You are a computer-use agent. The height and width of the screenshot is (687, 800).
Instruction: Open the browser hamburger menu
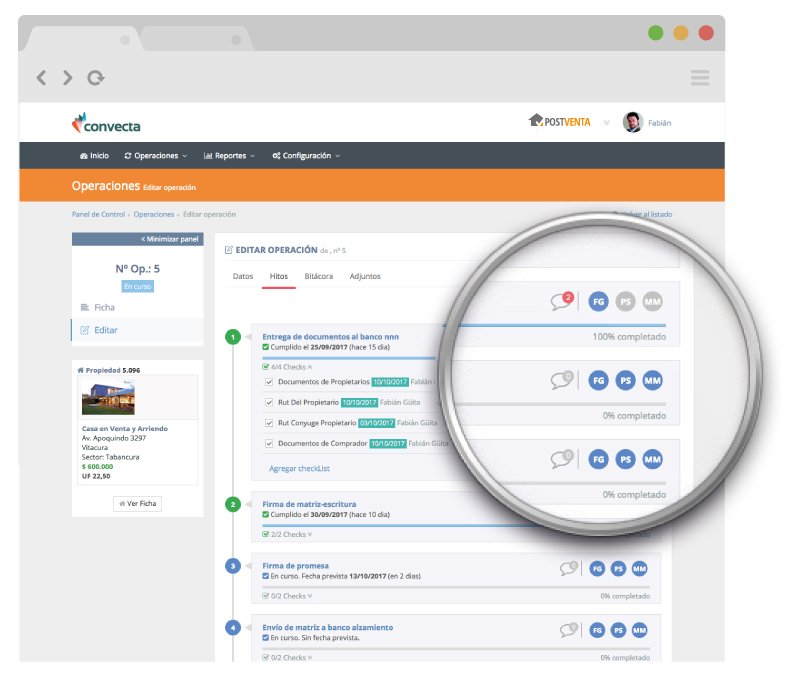tap(700, 78)
